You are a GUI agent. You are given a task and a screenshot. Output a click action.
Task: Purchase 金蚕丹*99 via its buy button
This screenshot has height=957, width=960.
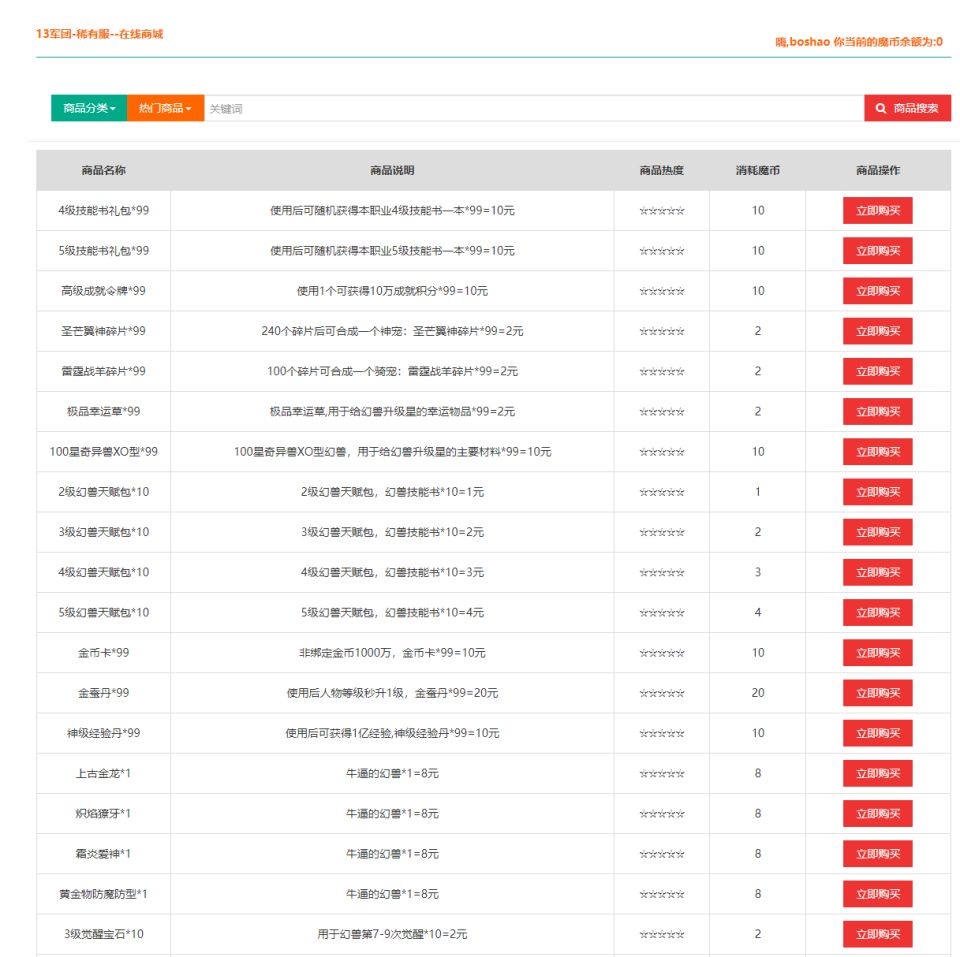(877, 693)
